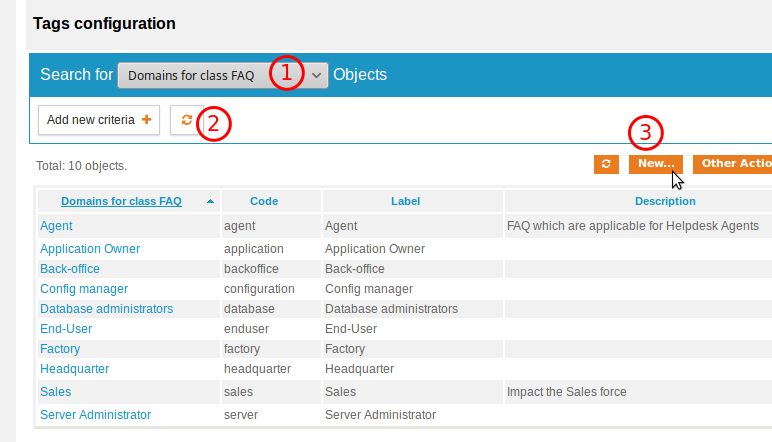This screenshot has height=442, width=772.
Task: Click the plus icon in Add new criteria
Action: coord(146,120)
